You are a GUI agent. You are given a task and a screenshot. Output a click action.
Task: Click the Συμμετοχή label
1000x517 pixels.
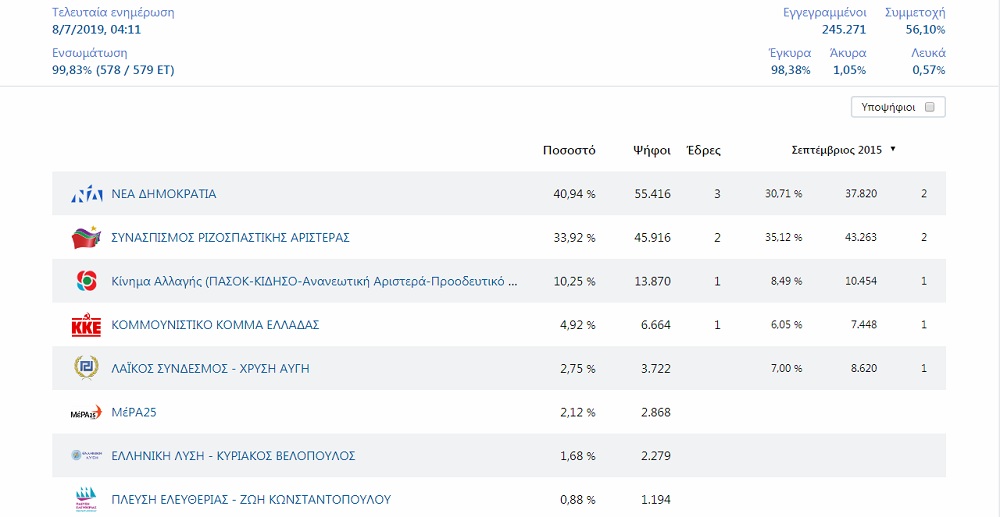click(x=915, y=13)
